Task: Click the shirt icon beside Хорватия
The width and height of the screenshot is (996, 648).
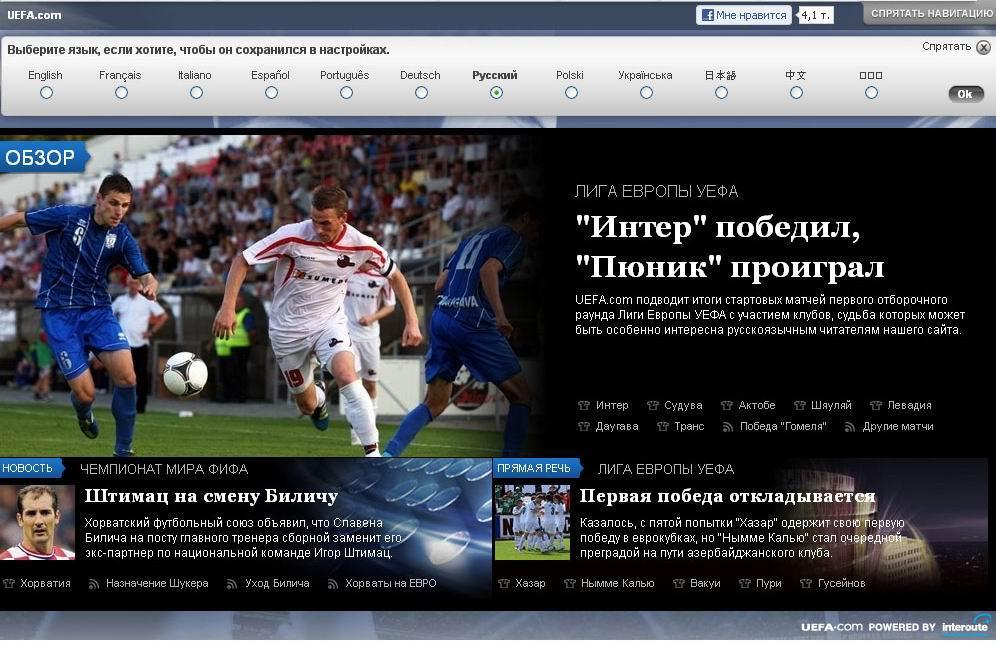Action: click(x=9, y=584)
